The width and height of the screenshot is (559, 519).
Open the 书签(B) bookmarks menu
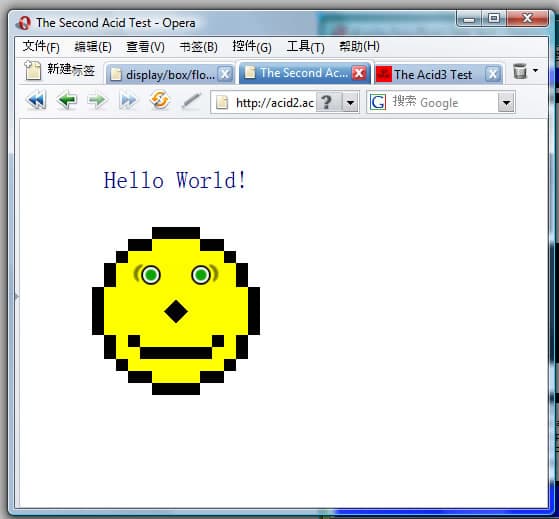(x=198, y=46)
